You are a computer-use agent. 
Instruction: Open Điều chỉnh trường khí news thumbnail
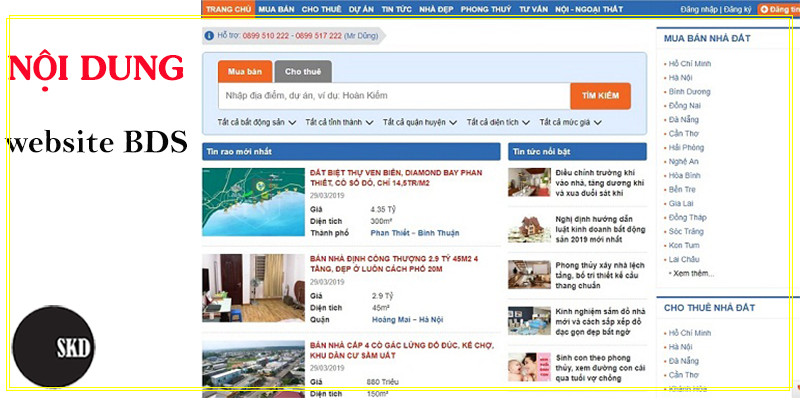click(529, 182)
